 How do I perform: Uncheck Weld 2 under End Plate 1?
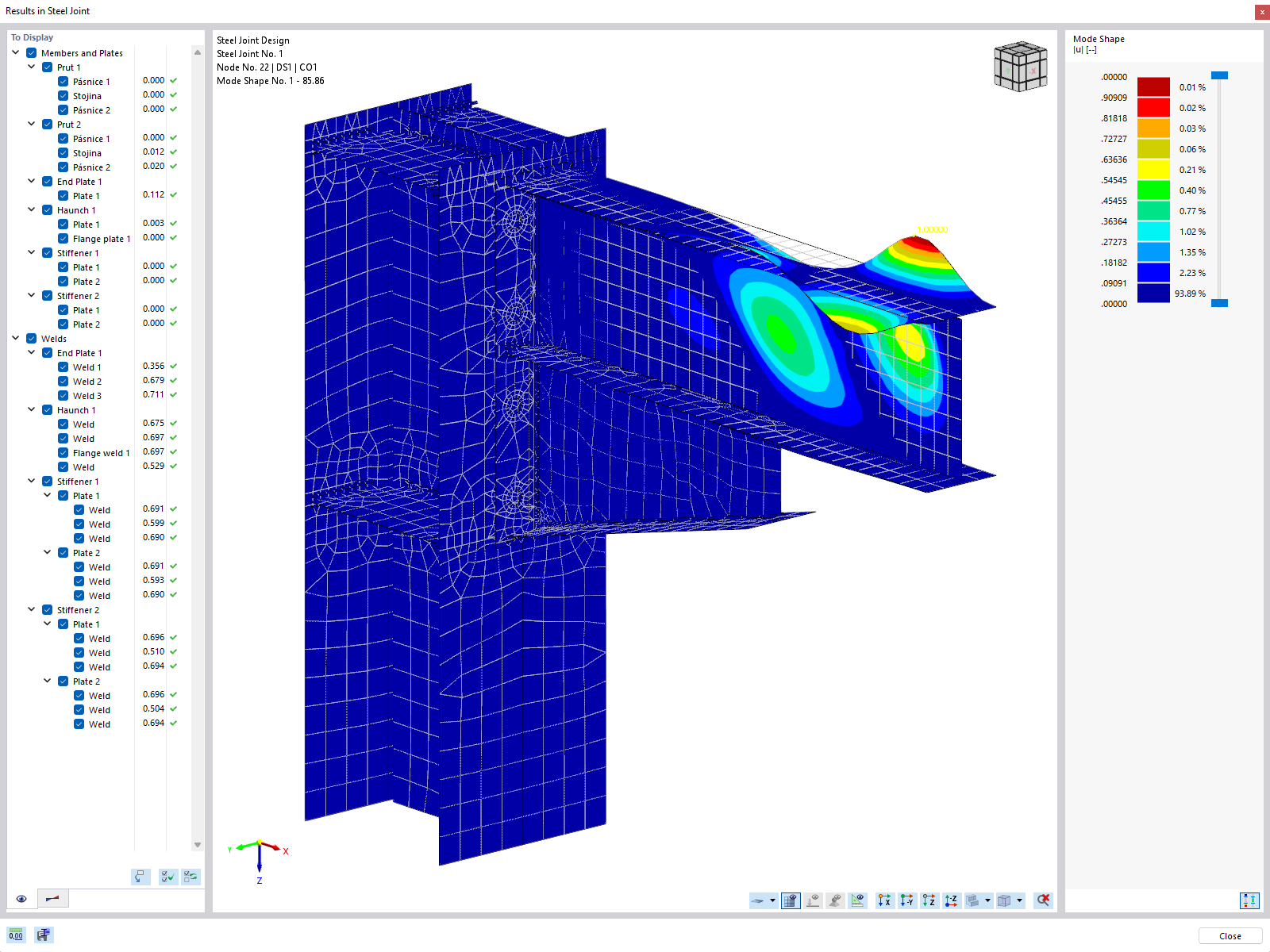pyautogui.click(x=63, y=382)
